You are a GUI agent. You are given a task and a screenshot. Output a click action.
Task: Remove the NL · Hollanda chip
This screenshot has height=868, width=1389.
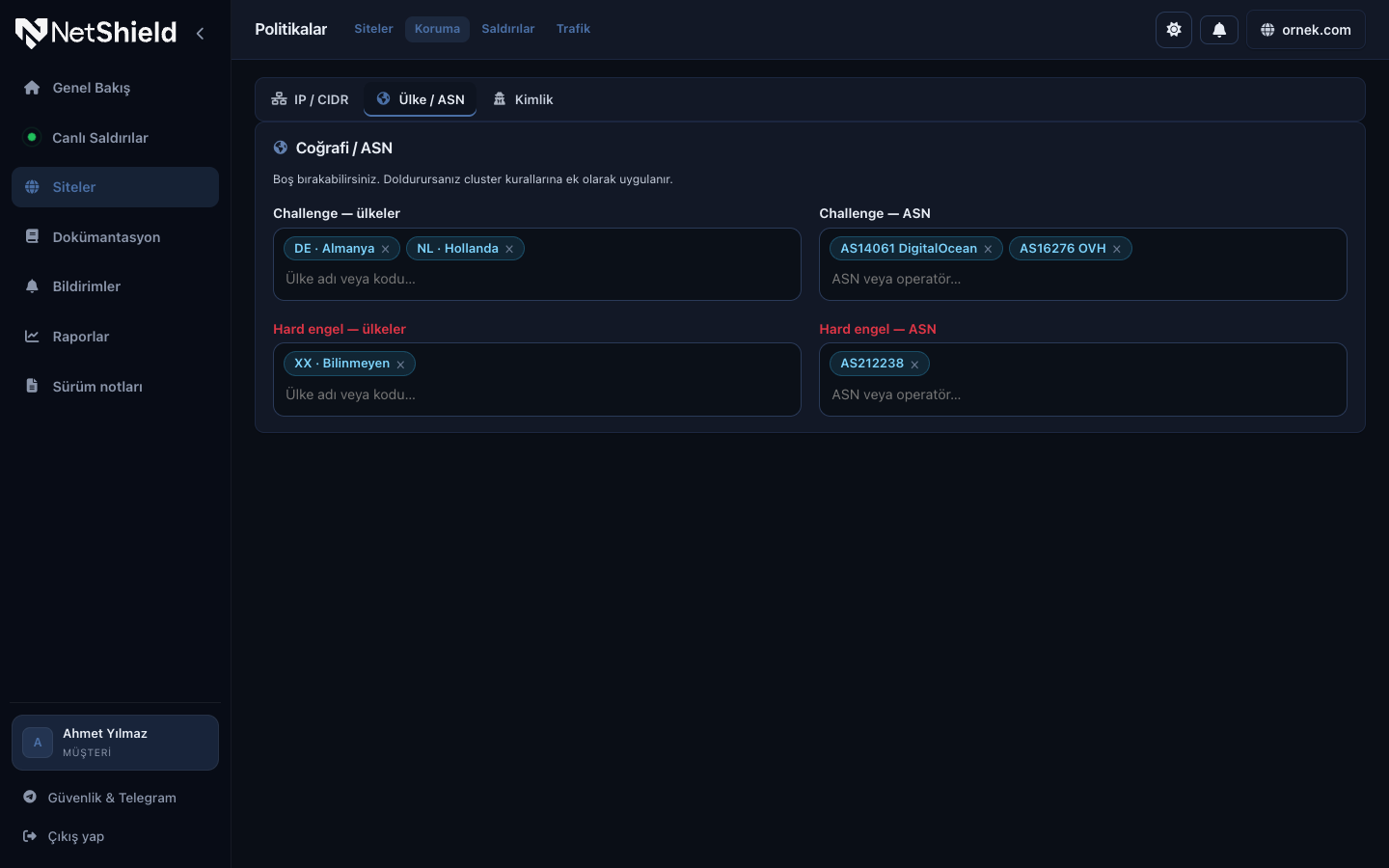click(x=509, y=249)
